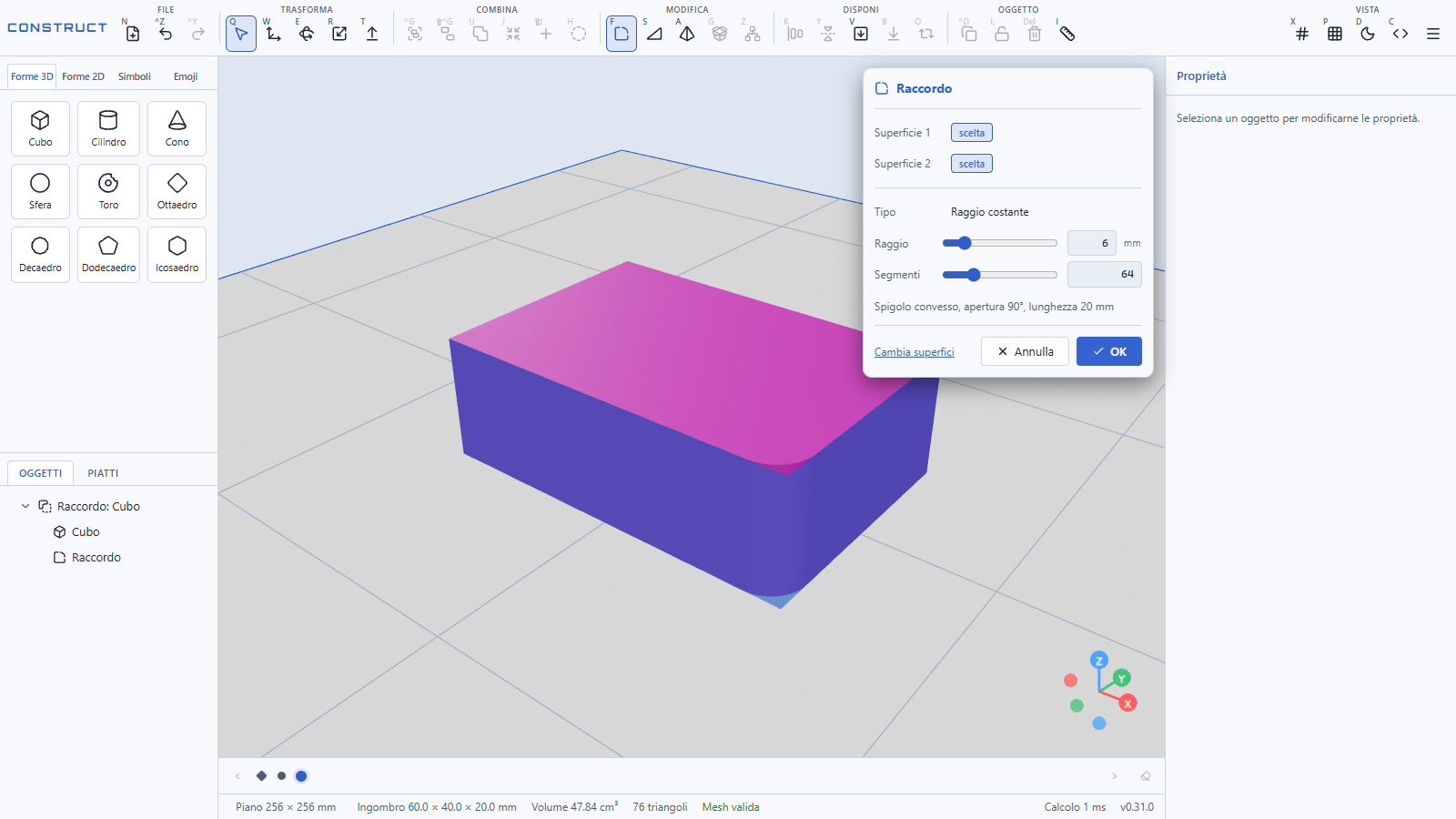Toggle dark mode moon icon
The width and height of the screenshot is (1456, 819).
[1368, 34]
